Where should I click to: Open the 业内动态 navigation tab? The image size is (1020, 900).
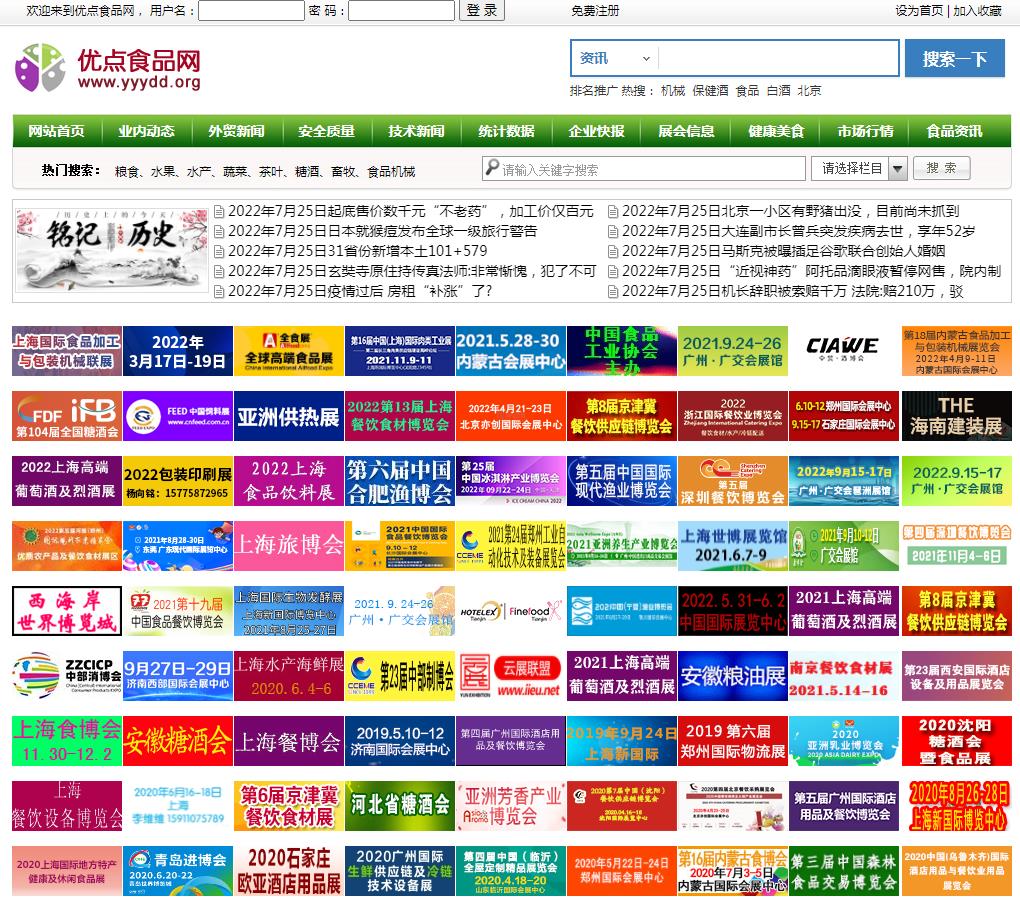coord(146,131)
